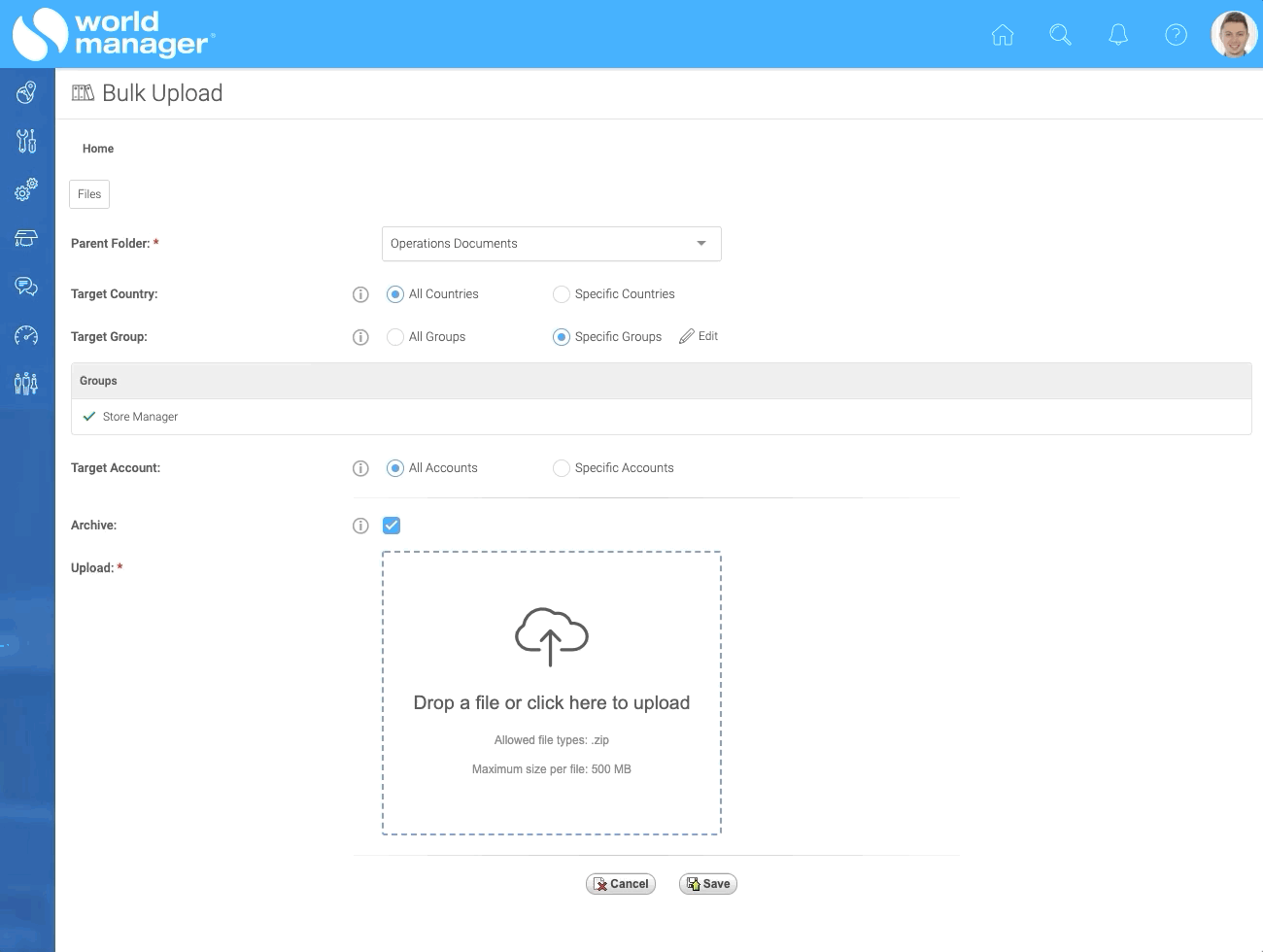Uncheck the Archive checkbox
The image size is (1263, 952).
pyautogui.click(x=392, y=526)
